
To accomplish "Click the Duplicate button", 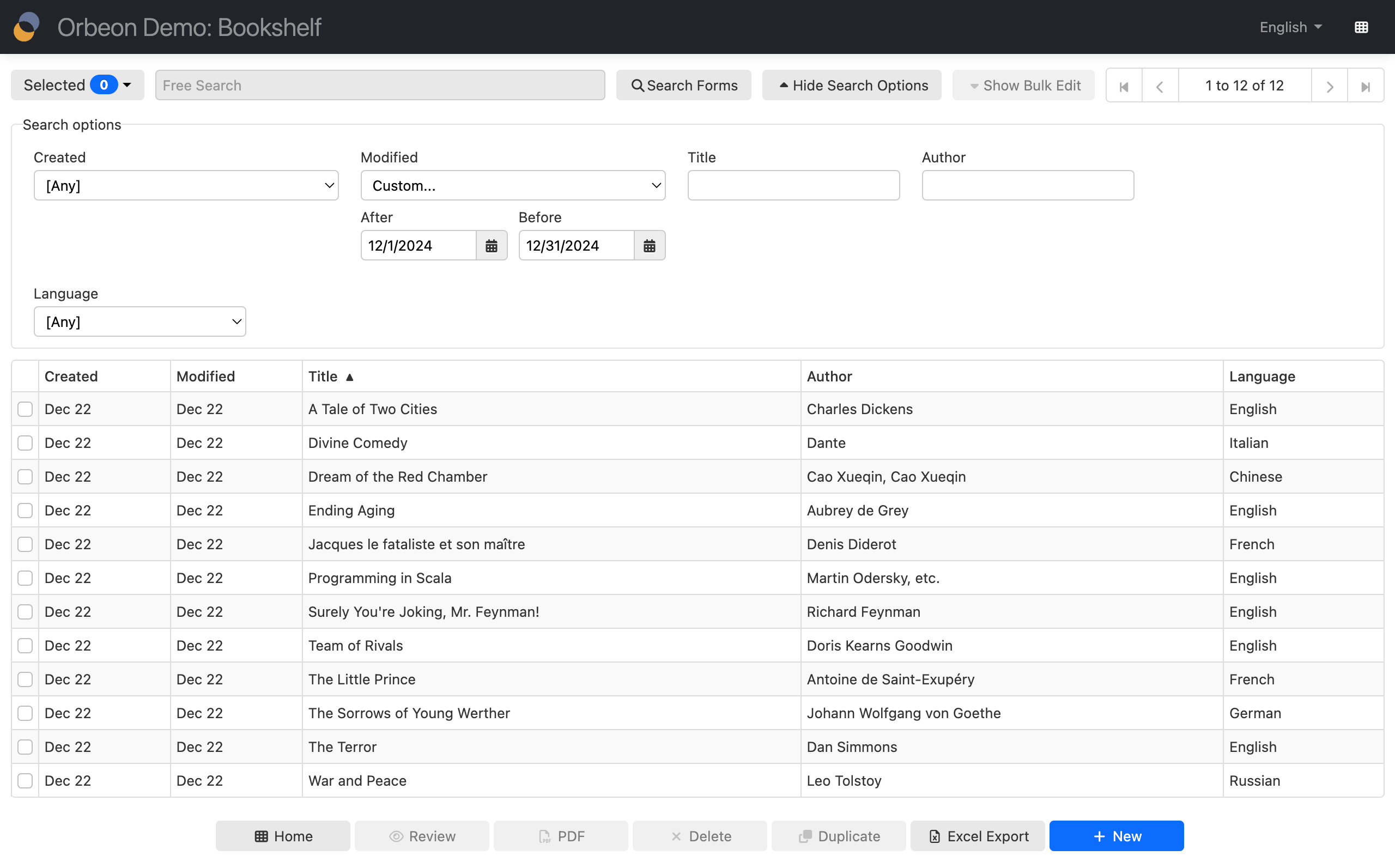I will [839, 836].
